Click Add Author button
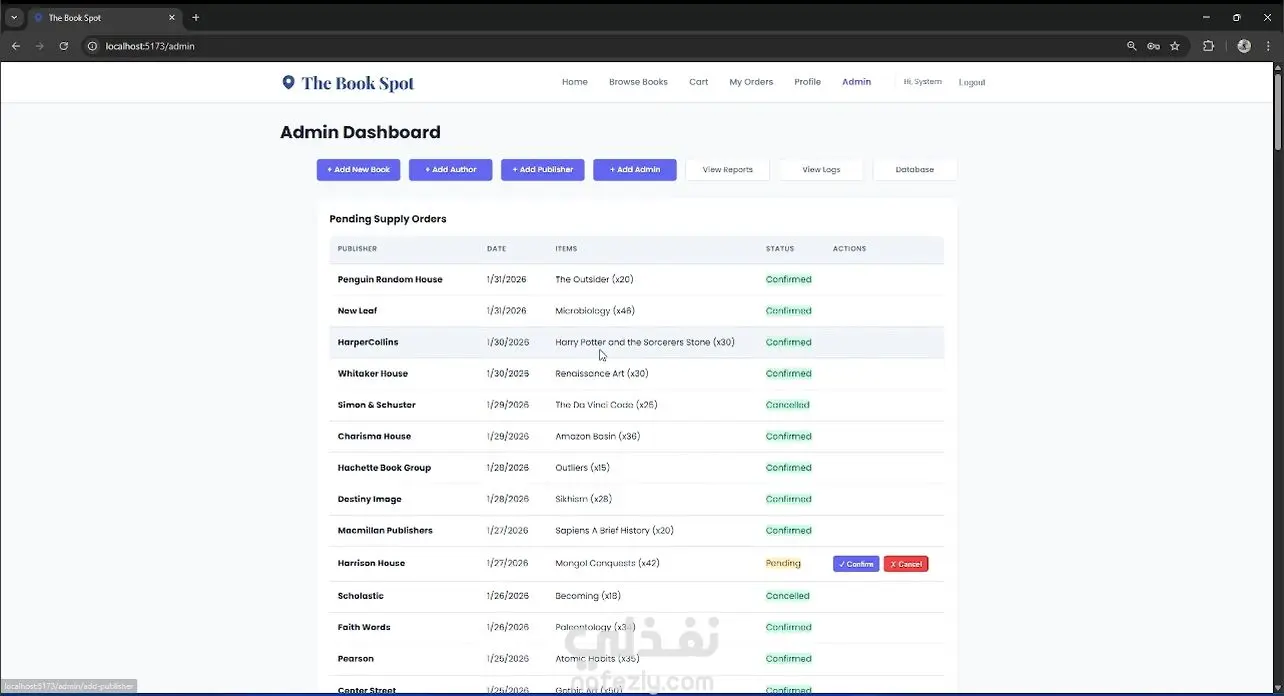This screenshot has height=696, width=1284. coord(450,170)
